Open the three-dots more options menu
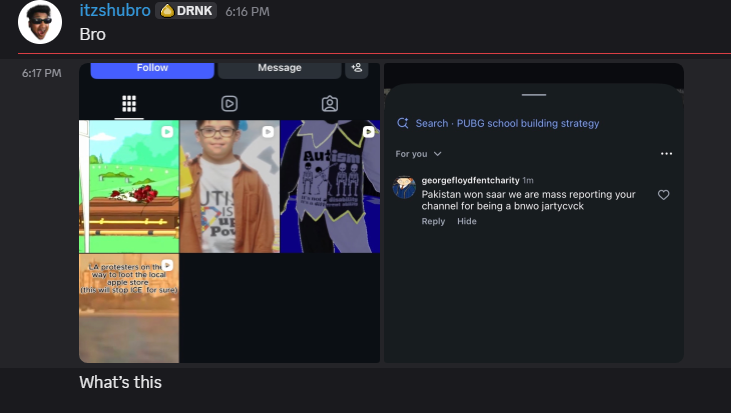Viewport: 731px width, 413px height. [x=666, y=154]
